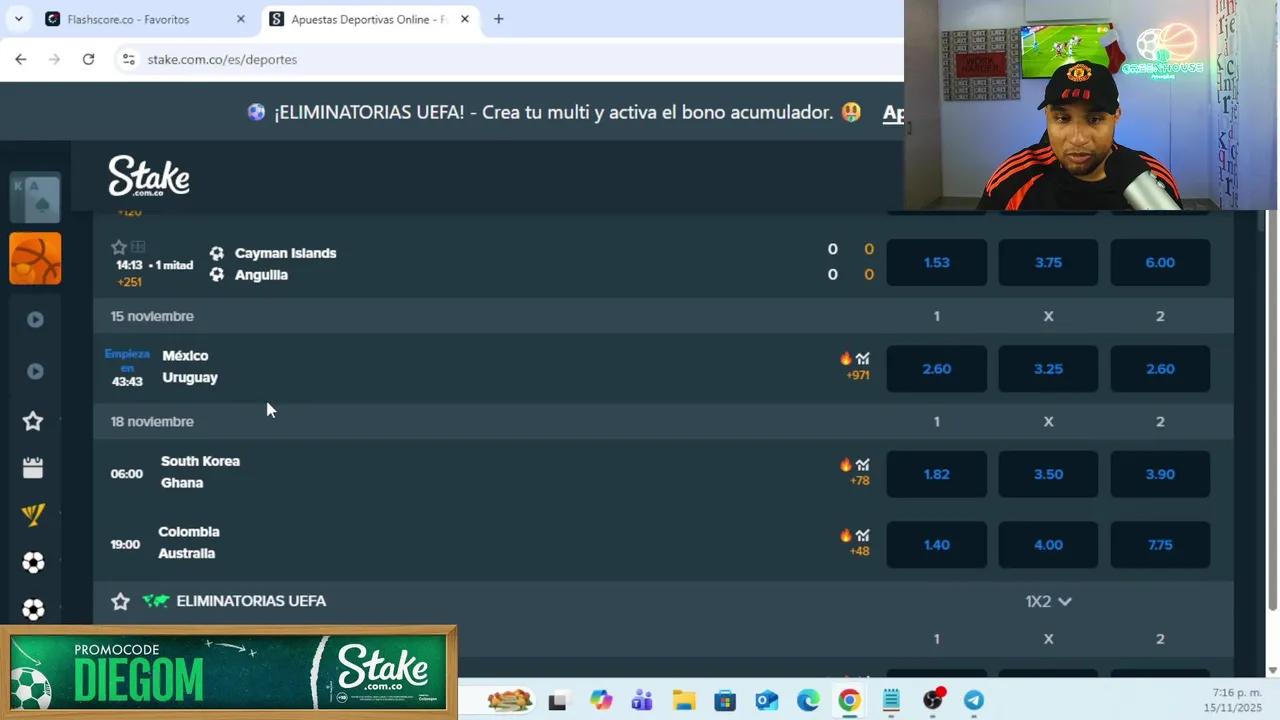Viewport: 1280px width, 720px height.
Task: Select México win odds 2.60
Action: click(936, 369)
